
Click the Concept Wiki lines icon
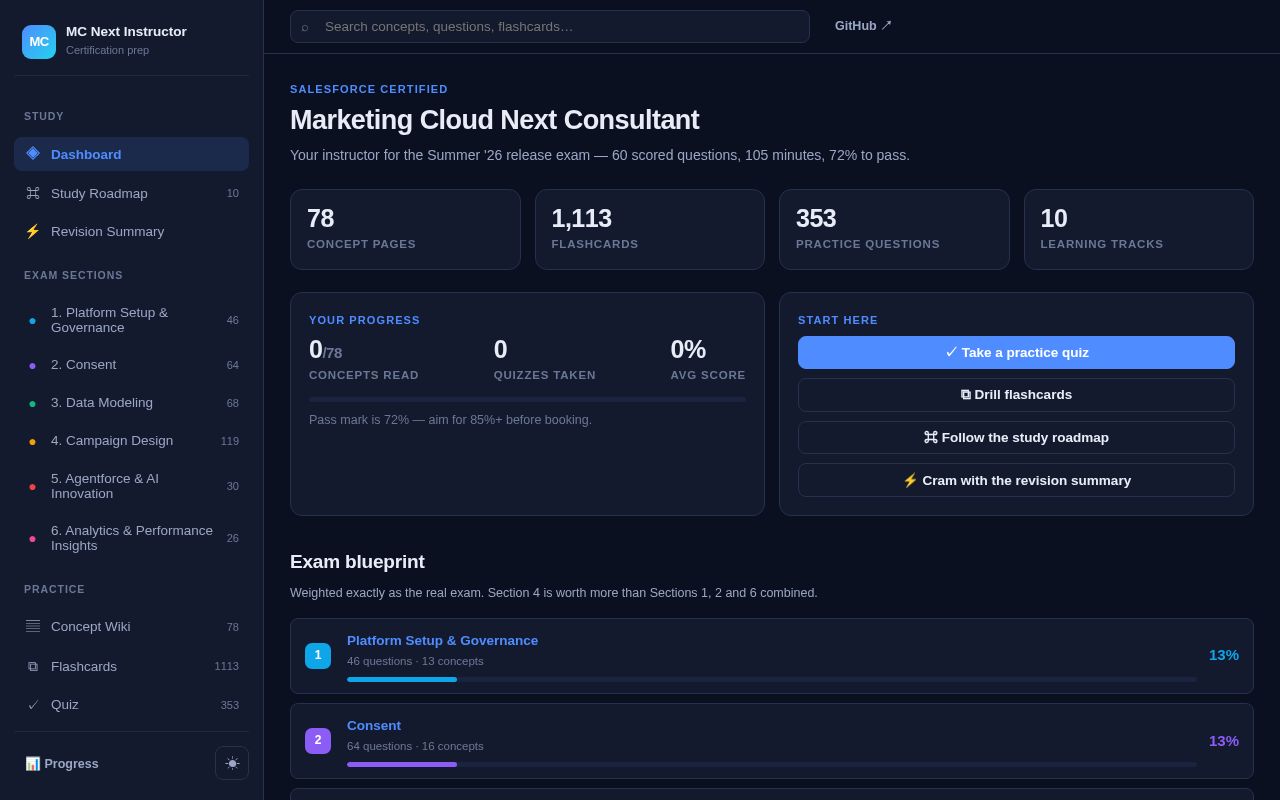[33, 626]
